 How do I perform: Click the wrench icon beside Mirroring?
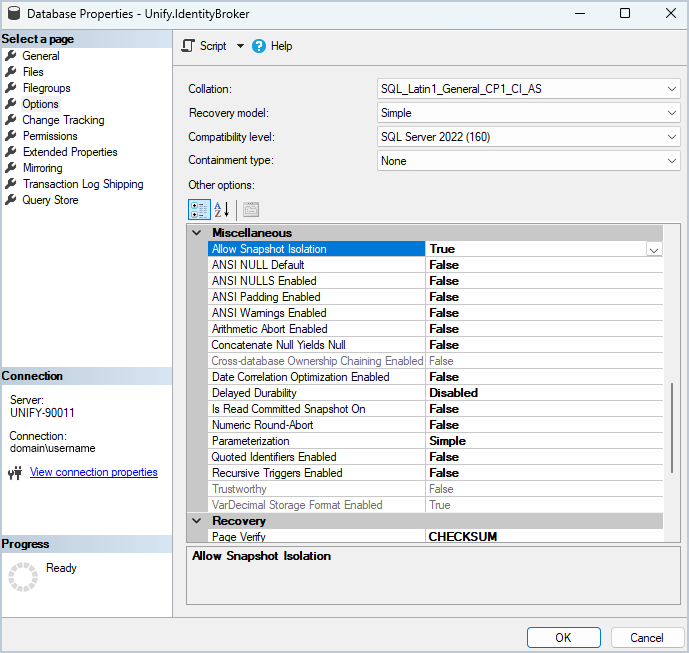[11, 168]
